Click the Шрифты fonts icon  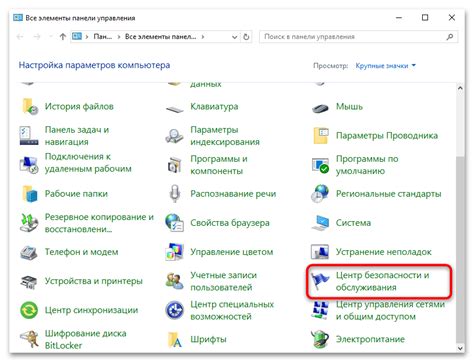(174, 339)
